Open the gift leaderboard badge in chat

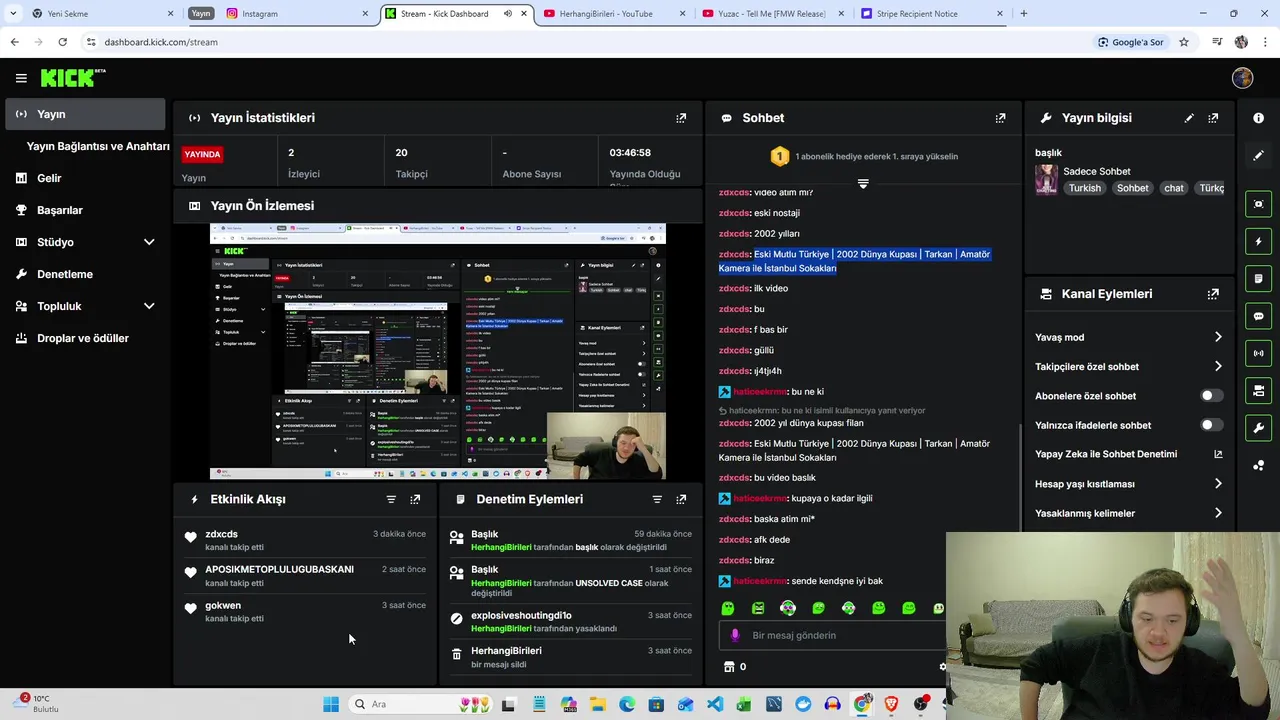(x=779, y=156)
